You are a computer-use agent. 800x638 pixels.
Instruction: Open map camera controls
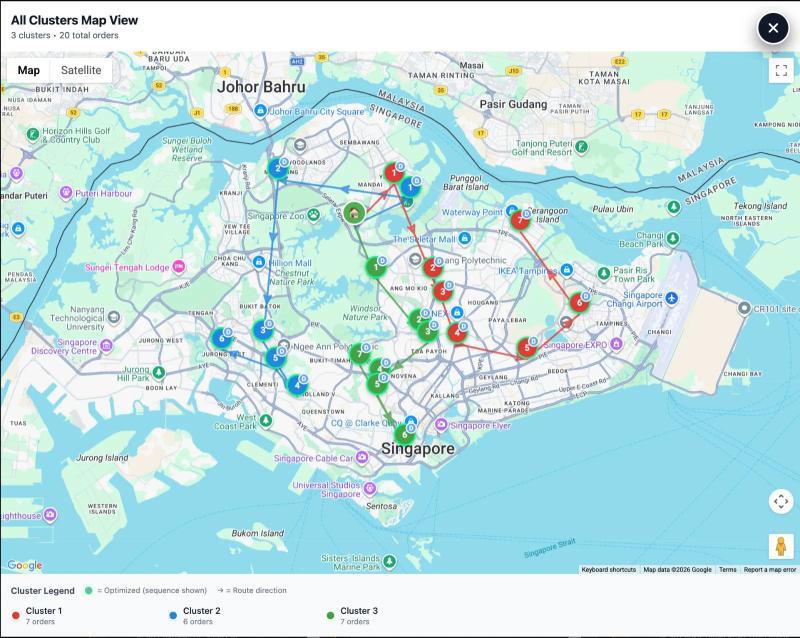(x=781, y=501)
